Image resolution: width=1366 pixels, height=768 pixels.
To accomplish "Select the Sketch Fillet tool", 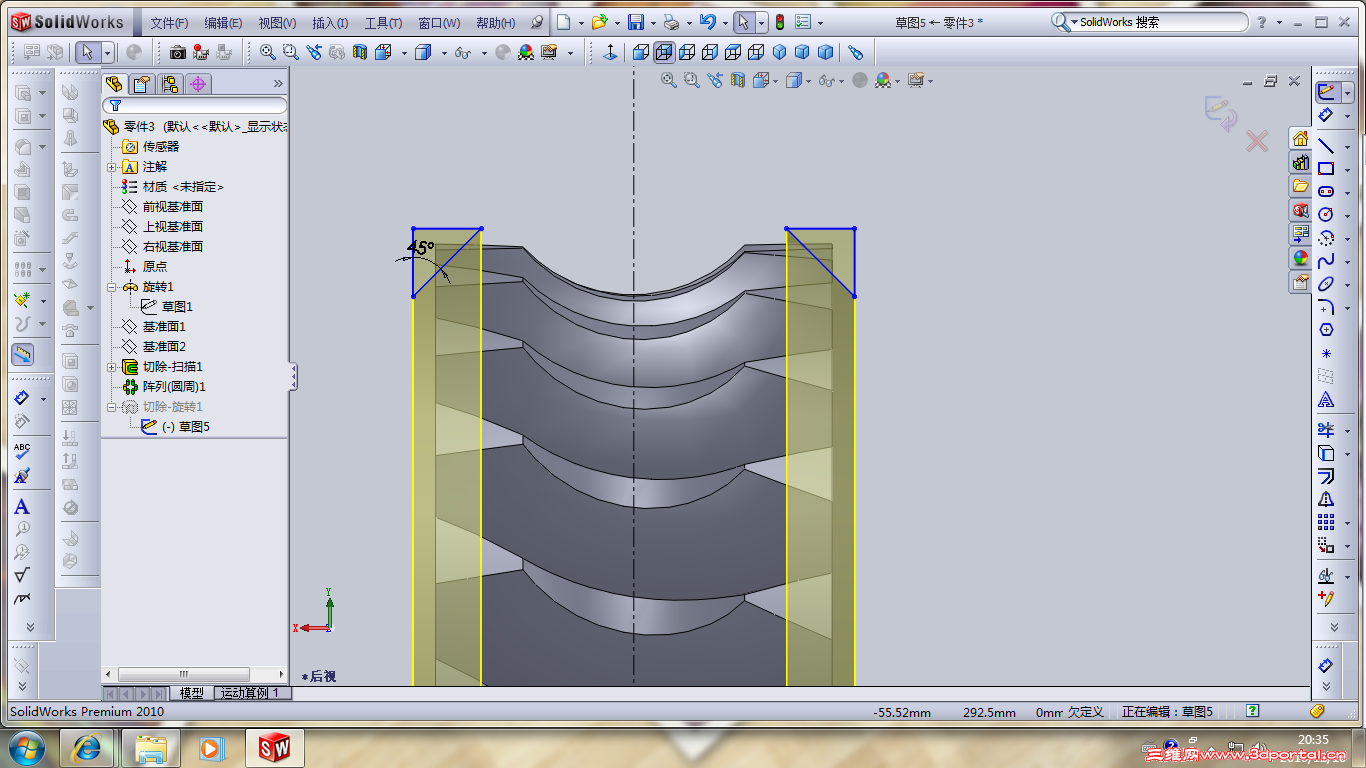I will (x=1326, y=306).
